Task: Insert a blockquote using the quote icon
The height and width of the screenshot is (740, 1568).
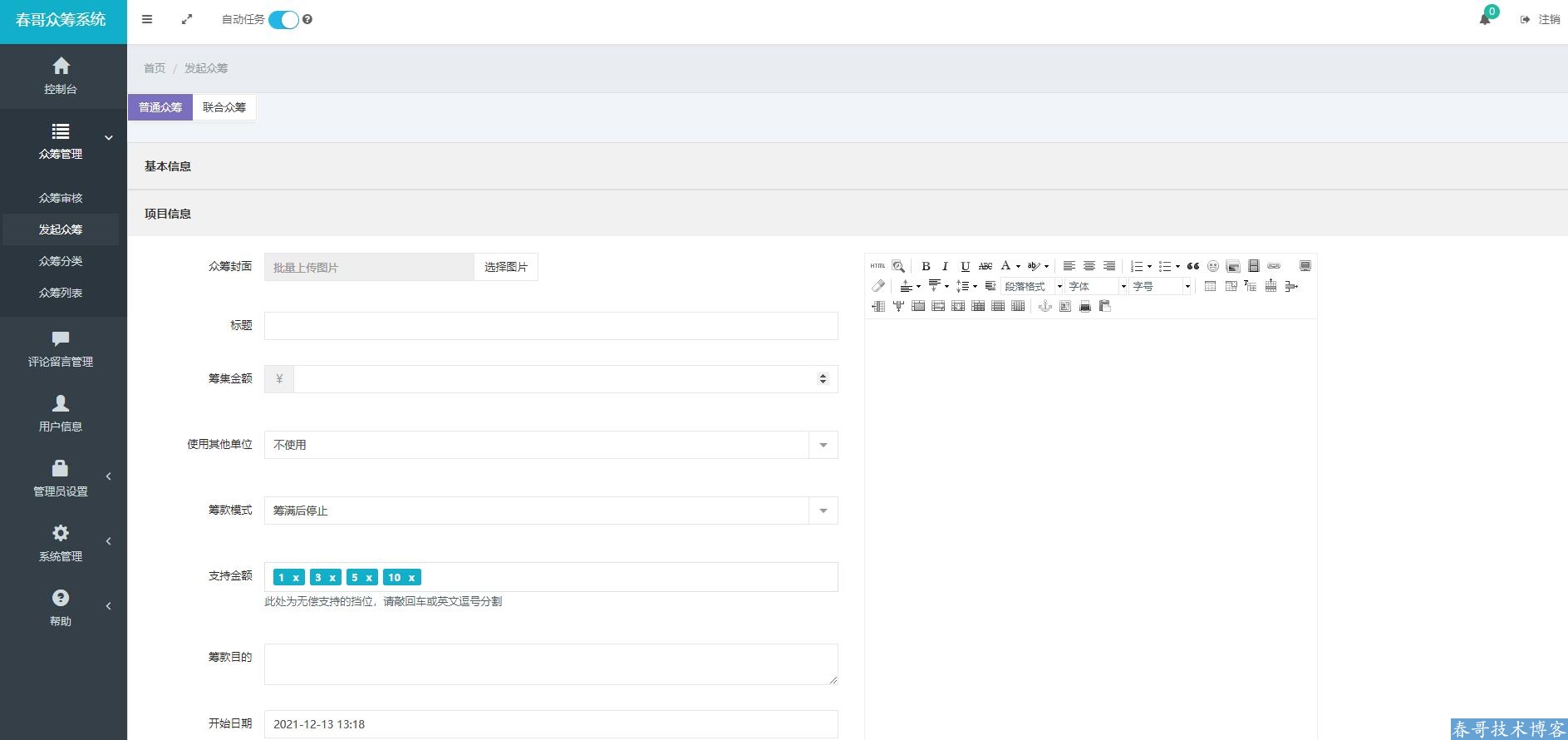Action: click(x=1193, y=266)
